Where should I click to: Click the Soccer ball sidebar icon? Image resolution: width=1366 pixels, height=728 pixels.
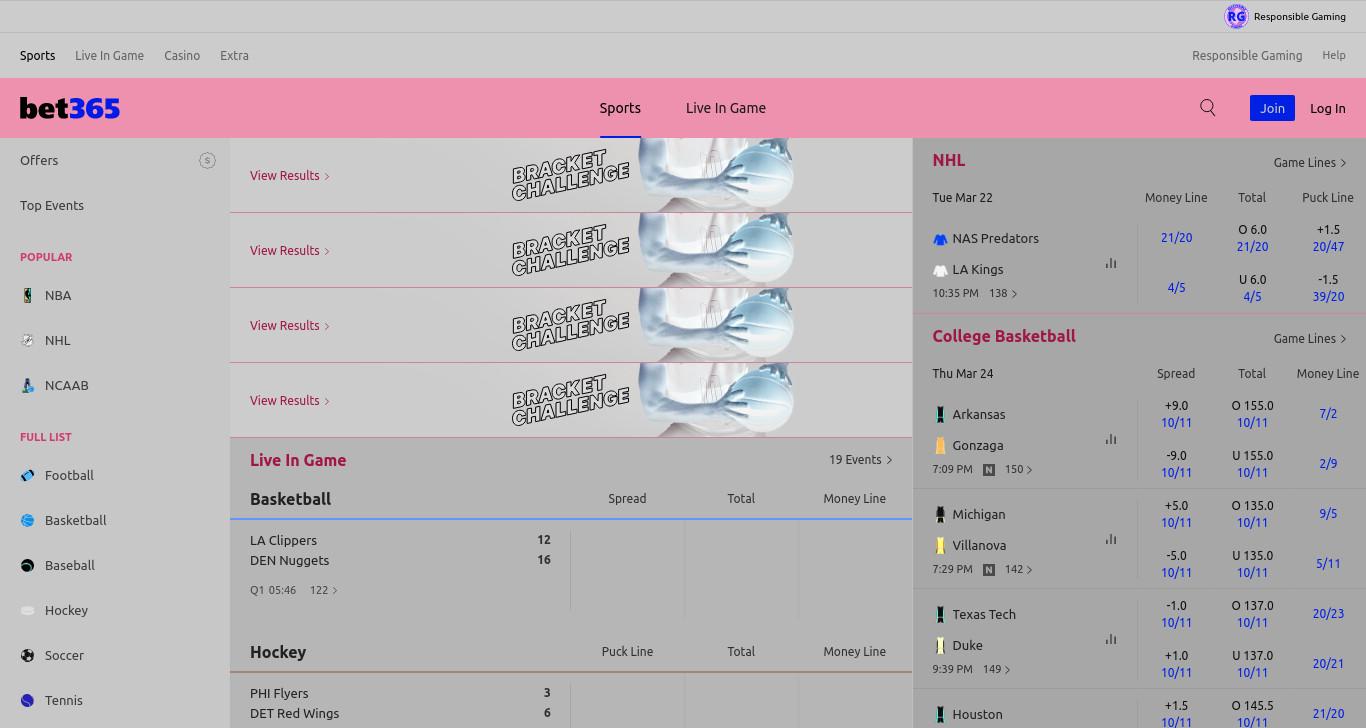(x=28, y=655)
